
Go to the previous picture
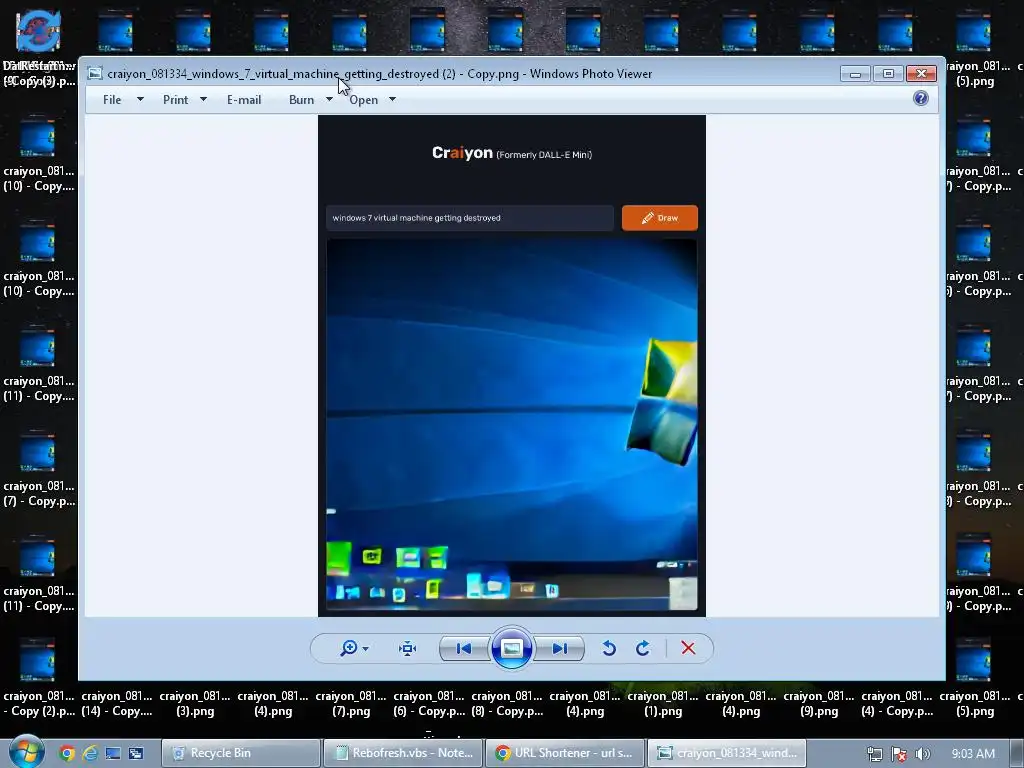pos(464,648)
